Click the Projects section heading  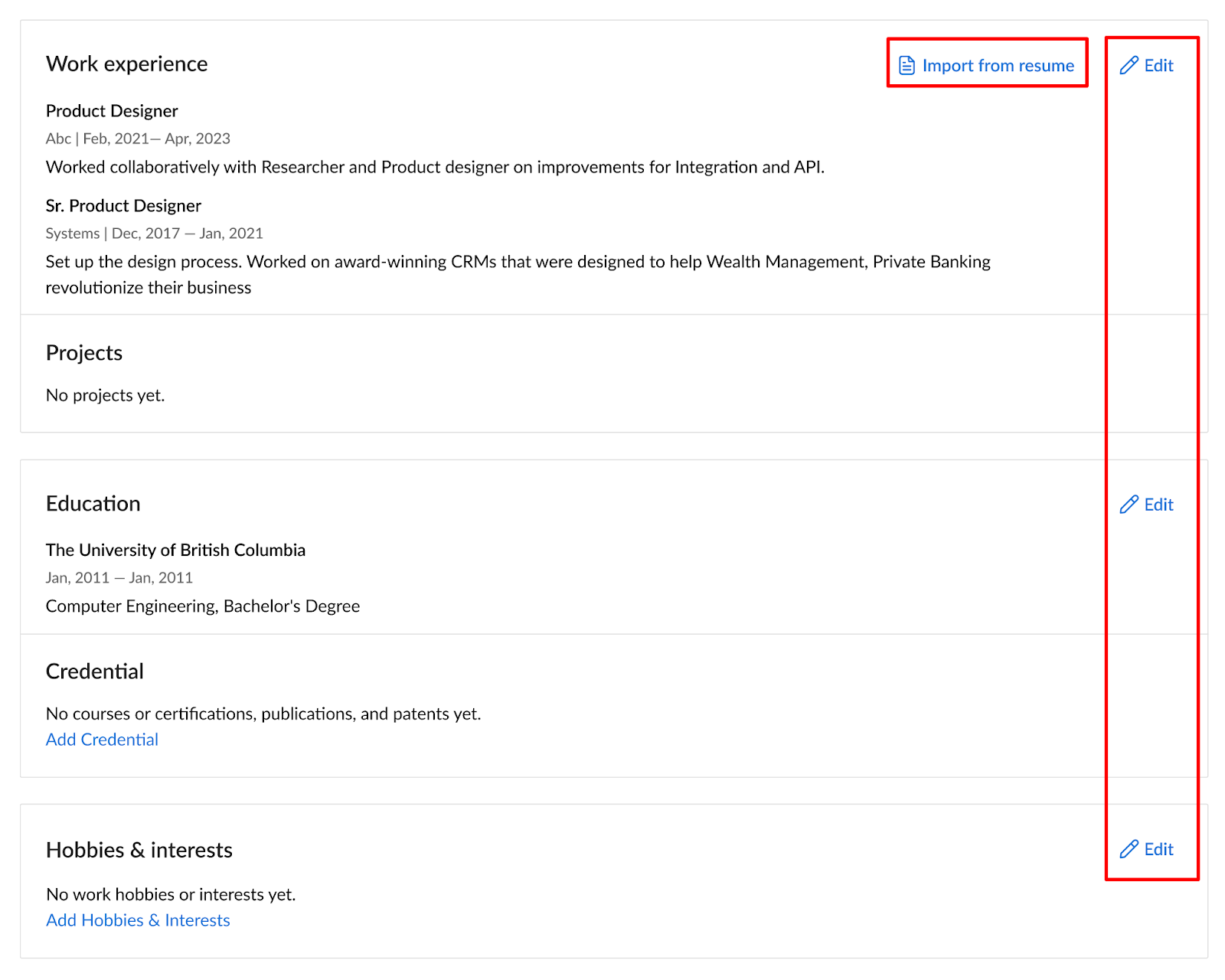(84, 353)
